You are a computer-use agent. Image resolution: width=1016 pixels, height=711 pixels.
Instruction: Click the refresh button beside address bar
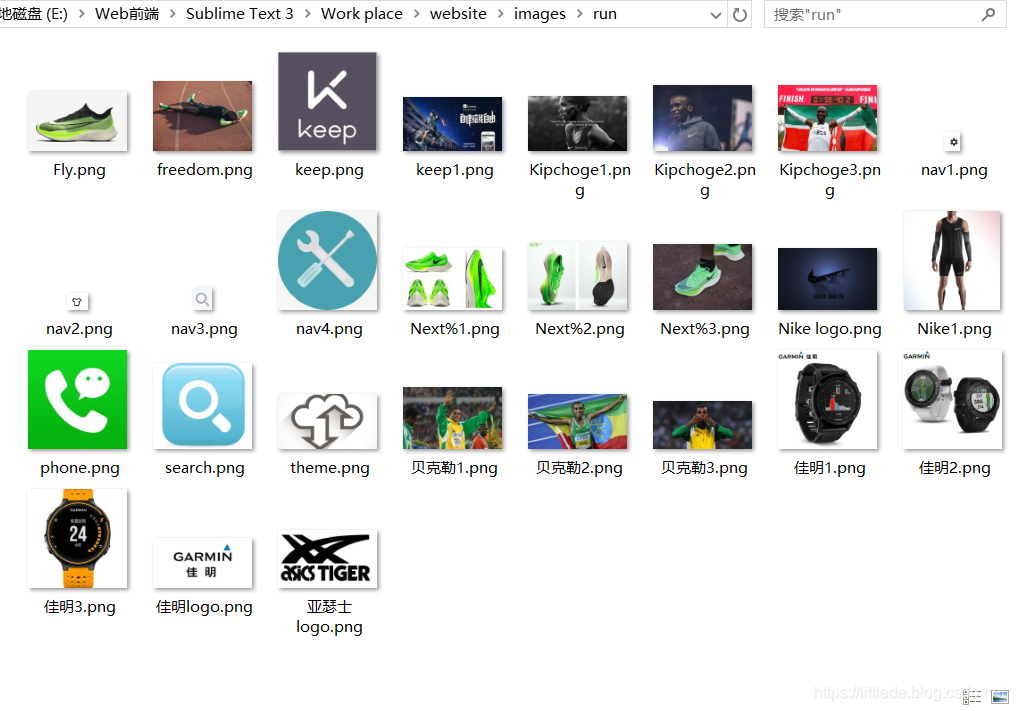pyautogui.click(x=739, y=14)
